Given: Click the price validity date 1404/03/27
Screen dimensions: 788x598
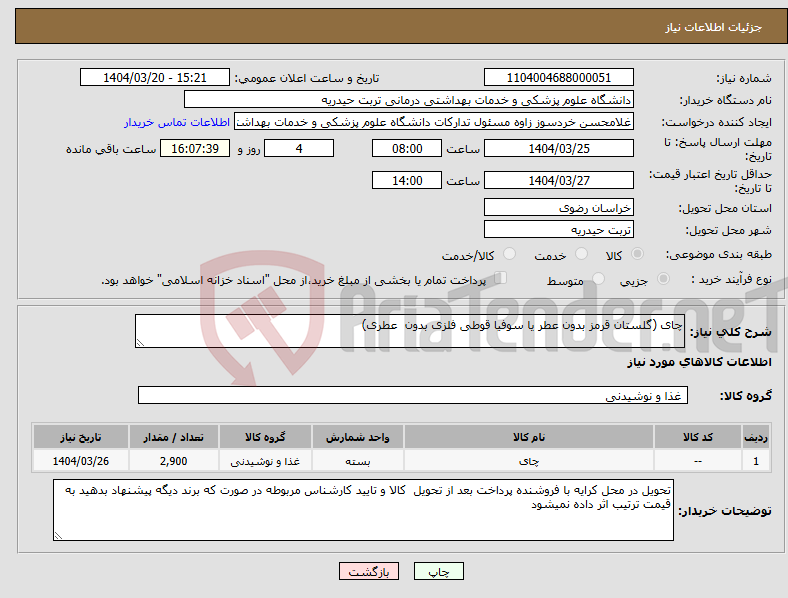Looking at the screenshot, I should point(558,180).
